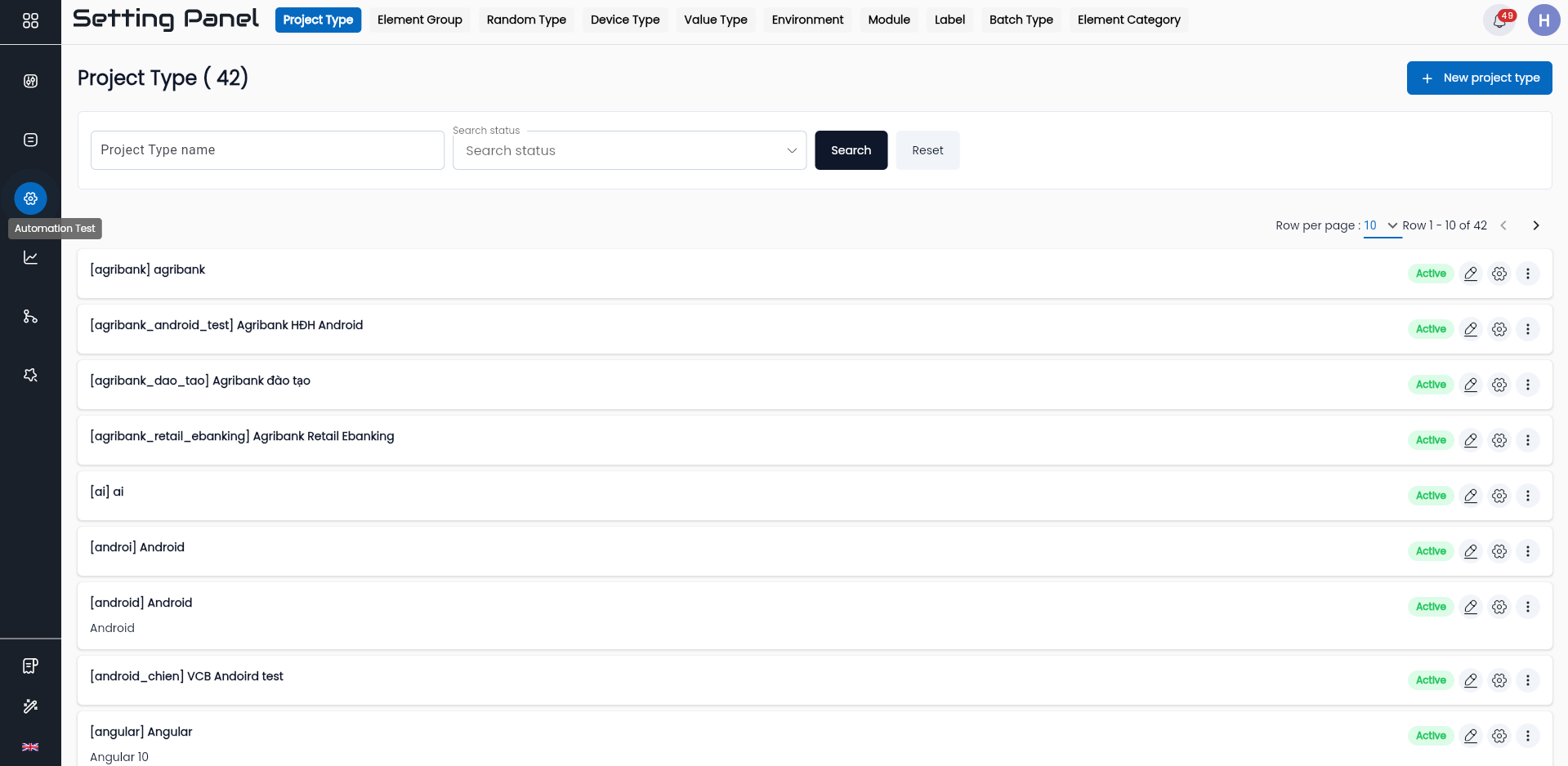The image size is (1568, 766).
Task: Open the Environment tab
Action: point(807,20)
